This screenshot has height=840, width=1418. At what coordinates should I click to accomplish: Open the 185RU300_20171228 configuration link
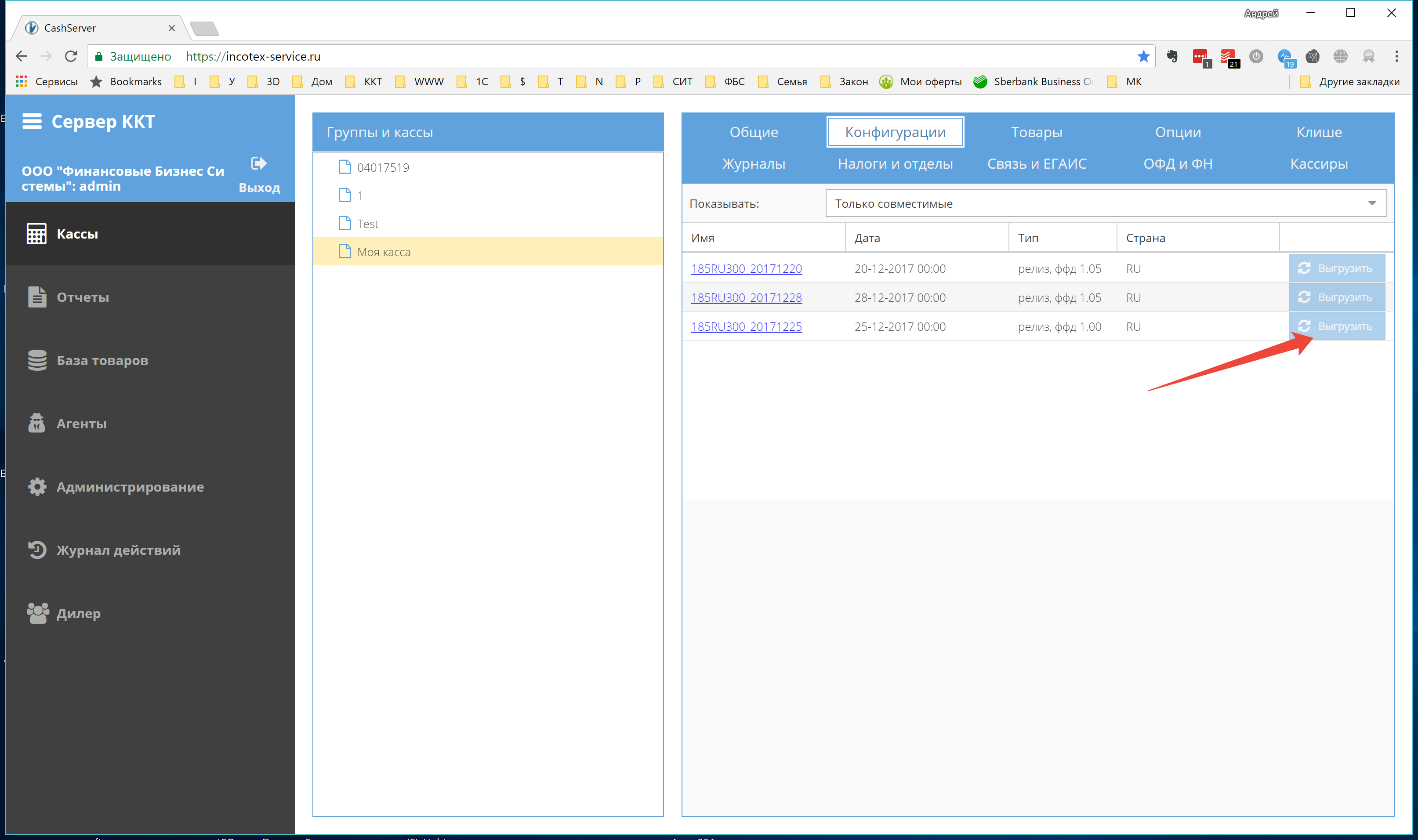746,298
